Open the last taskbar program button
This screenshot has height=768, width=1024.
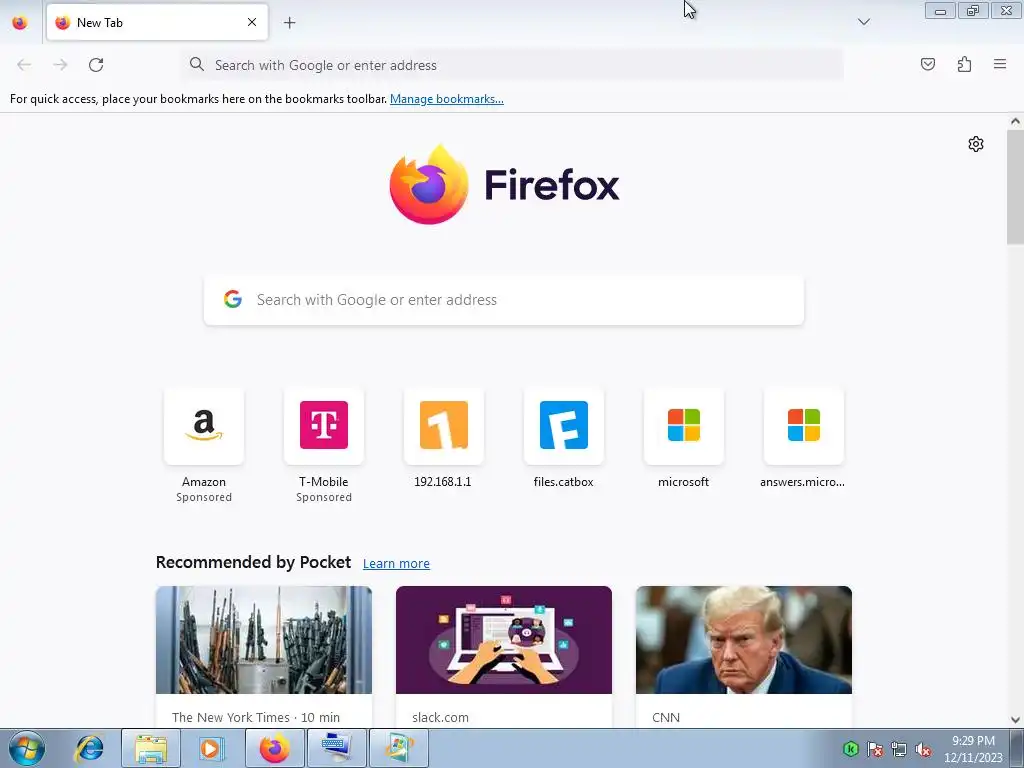[399, 748]
